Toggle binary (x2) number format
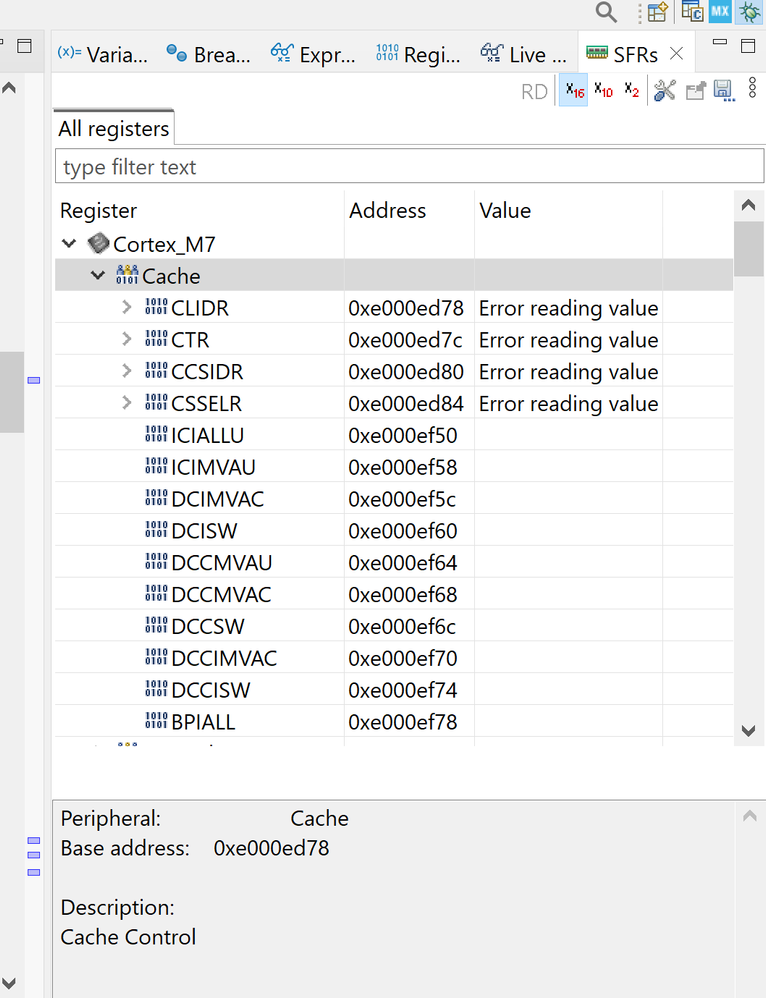 631,91
